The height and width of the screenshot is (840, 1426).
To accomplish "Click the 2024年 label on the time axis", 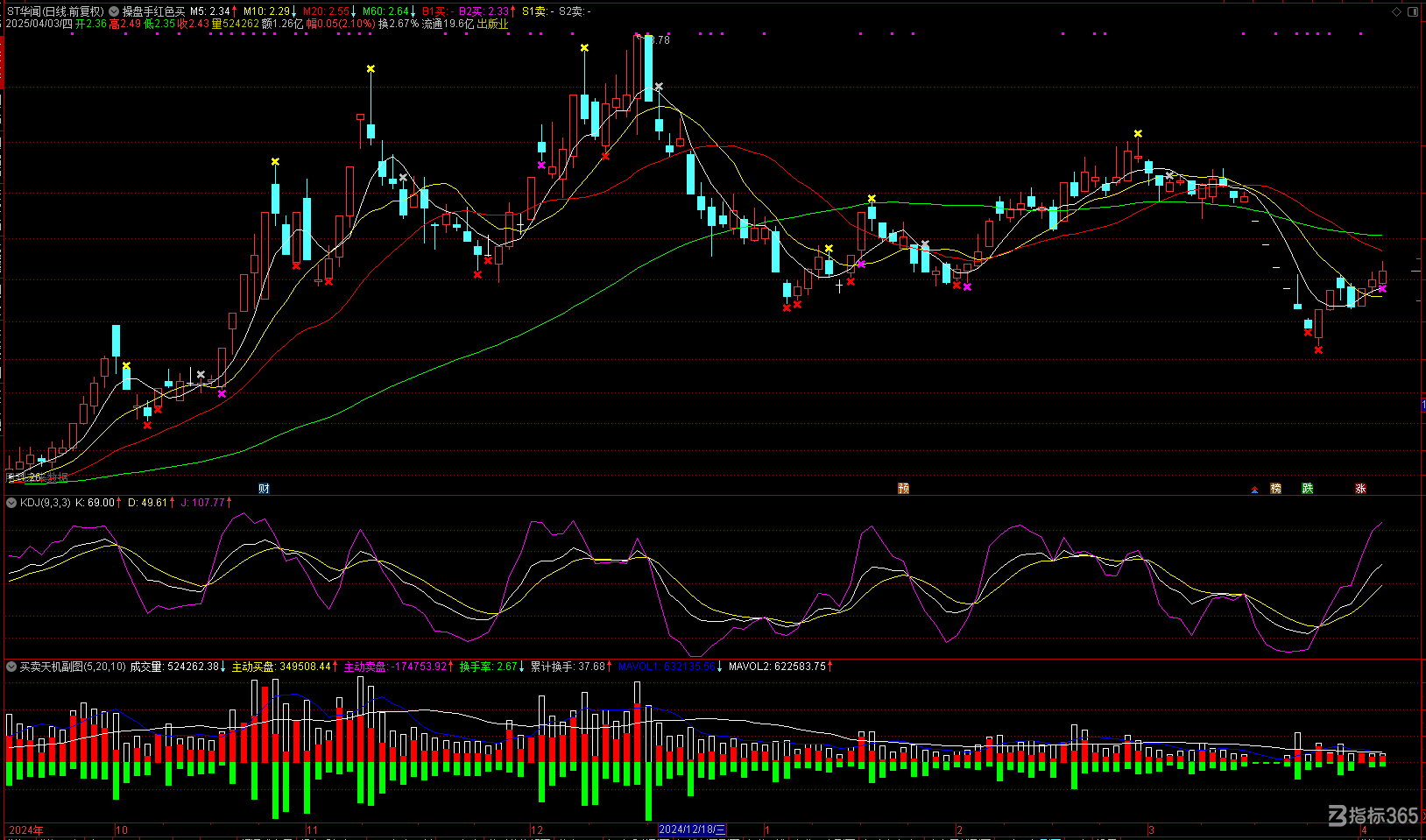I will 25,829.
